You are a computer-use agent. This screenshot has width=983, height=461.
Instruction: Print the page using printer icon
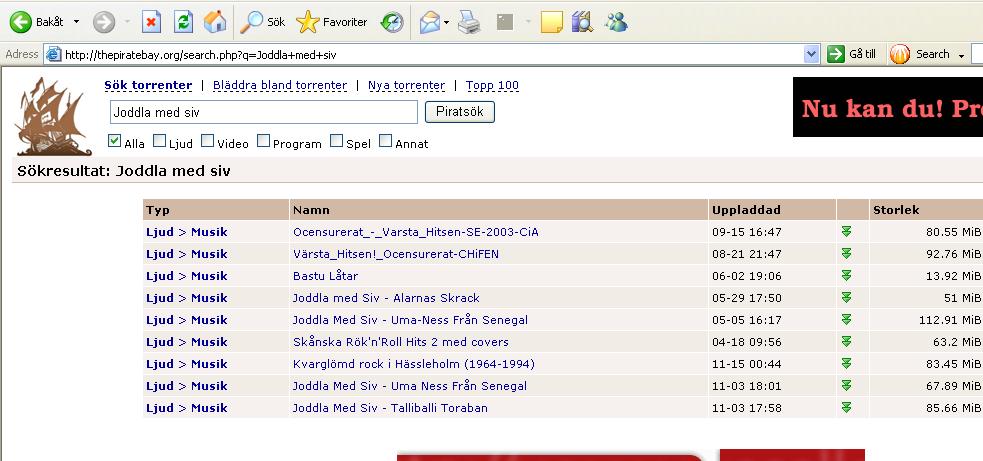pos(469,23)
